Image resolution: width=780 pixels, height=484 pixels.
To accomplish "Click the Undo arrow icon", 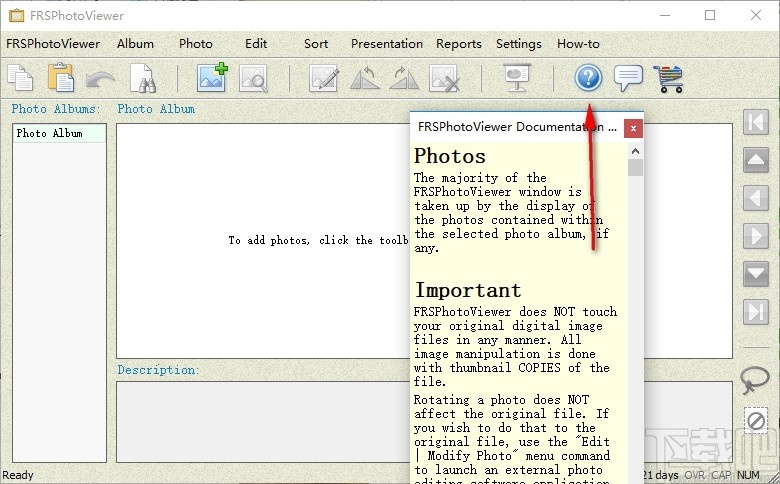I will pos(100,80).
